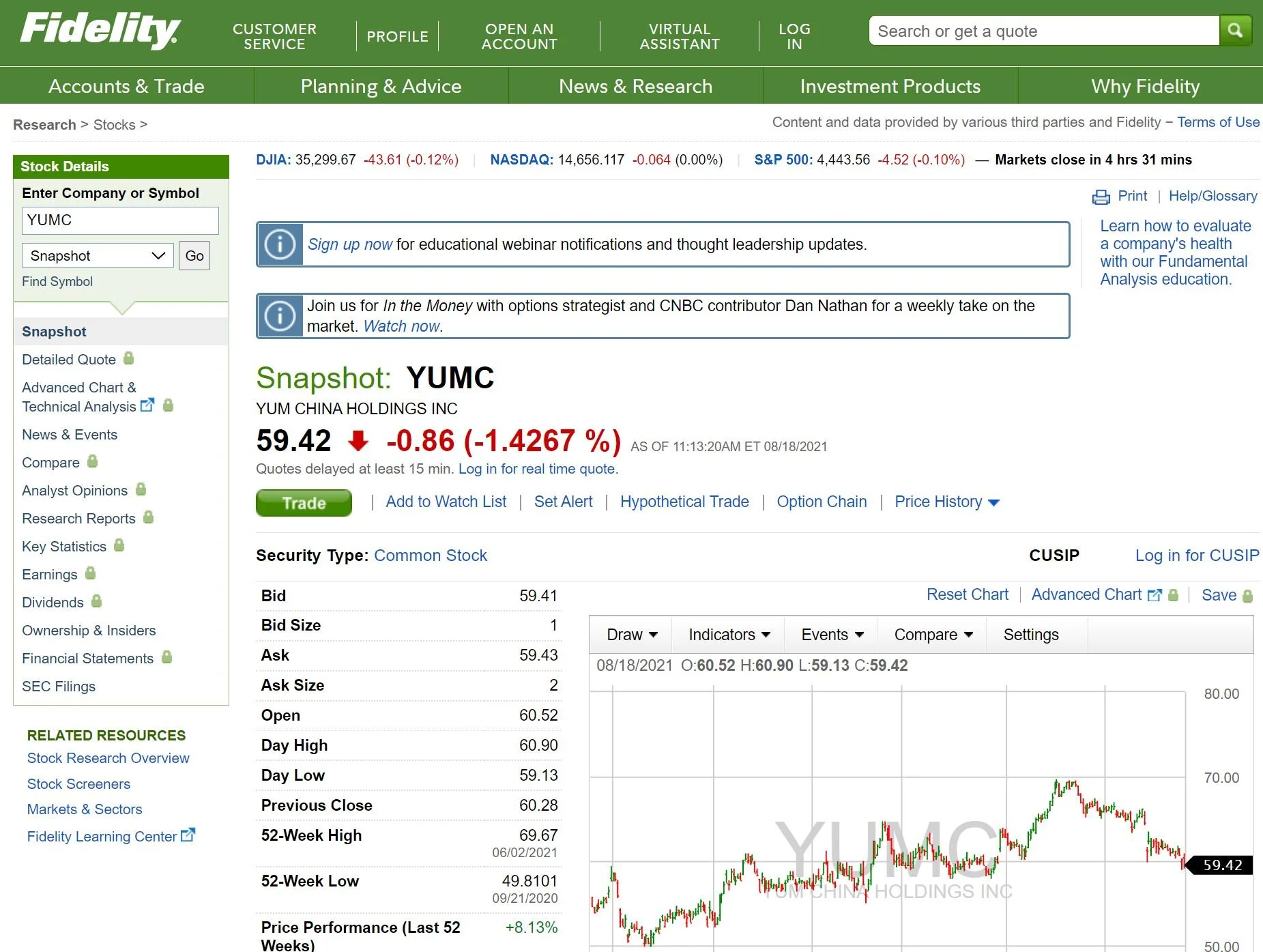Click external link icon by Fidelity Learning Center
The width and height of the screenshot is (1263, 952).
[x=188, y=835]
